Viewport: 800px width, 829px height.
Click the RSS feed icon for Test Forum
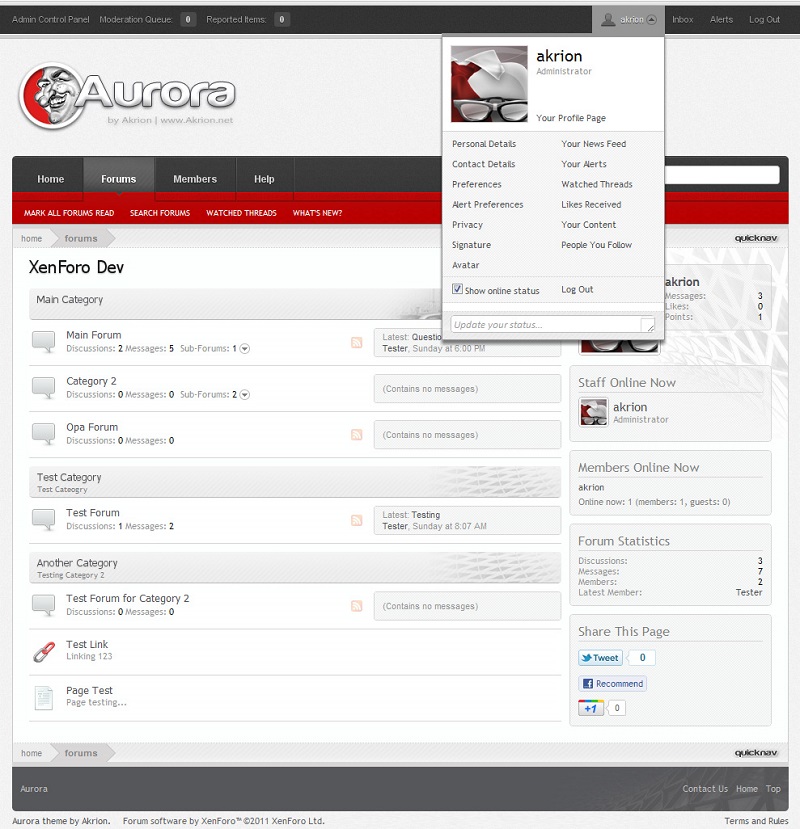point(357,520)
